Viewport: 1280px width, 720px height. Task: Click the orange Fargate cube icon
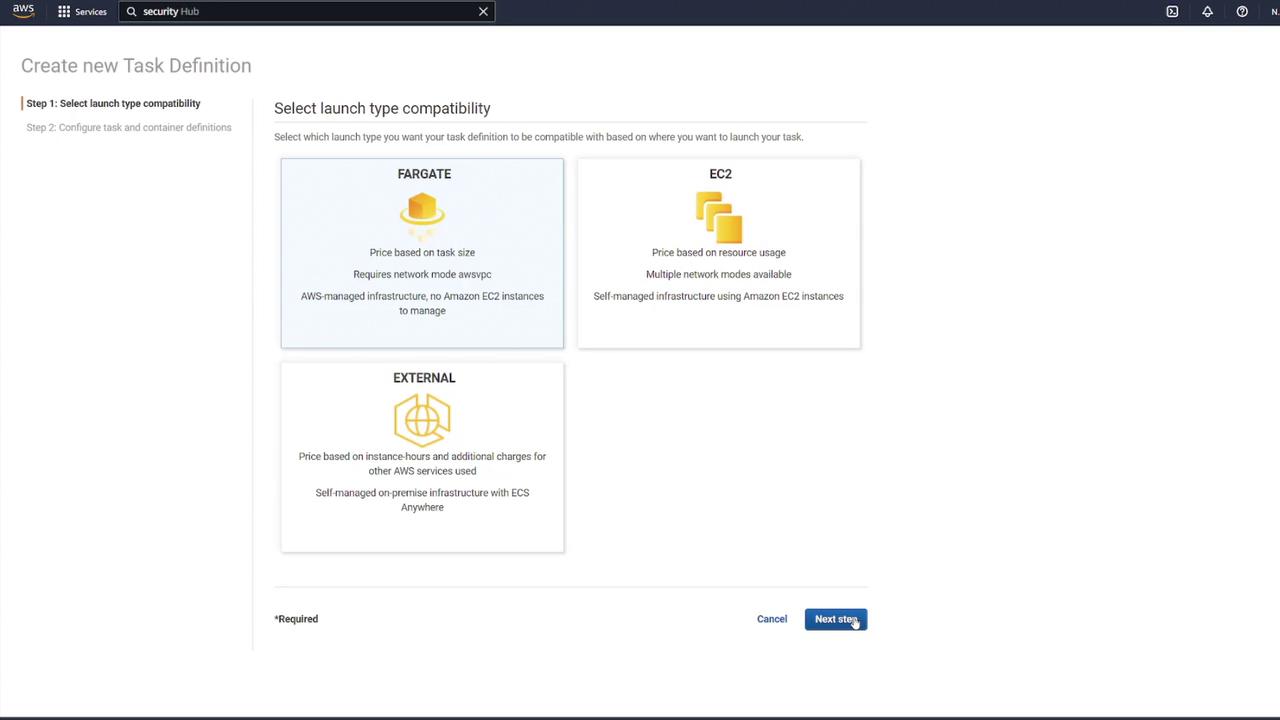pos(422,211)
